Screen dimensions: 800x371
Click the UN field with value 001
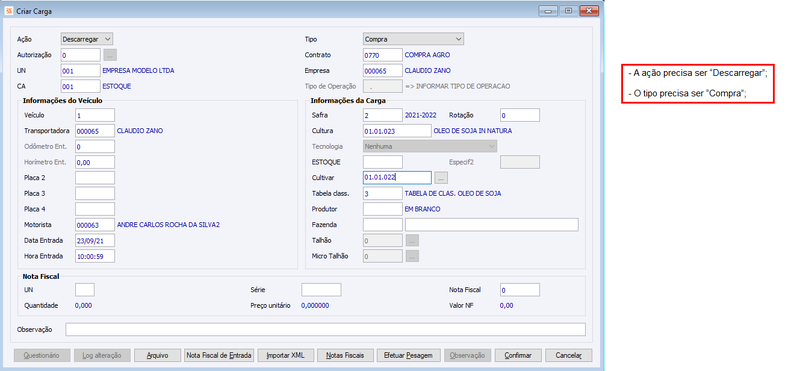81,70
